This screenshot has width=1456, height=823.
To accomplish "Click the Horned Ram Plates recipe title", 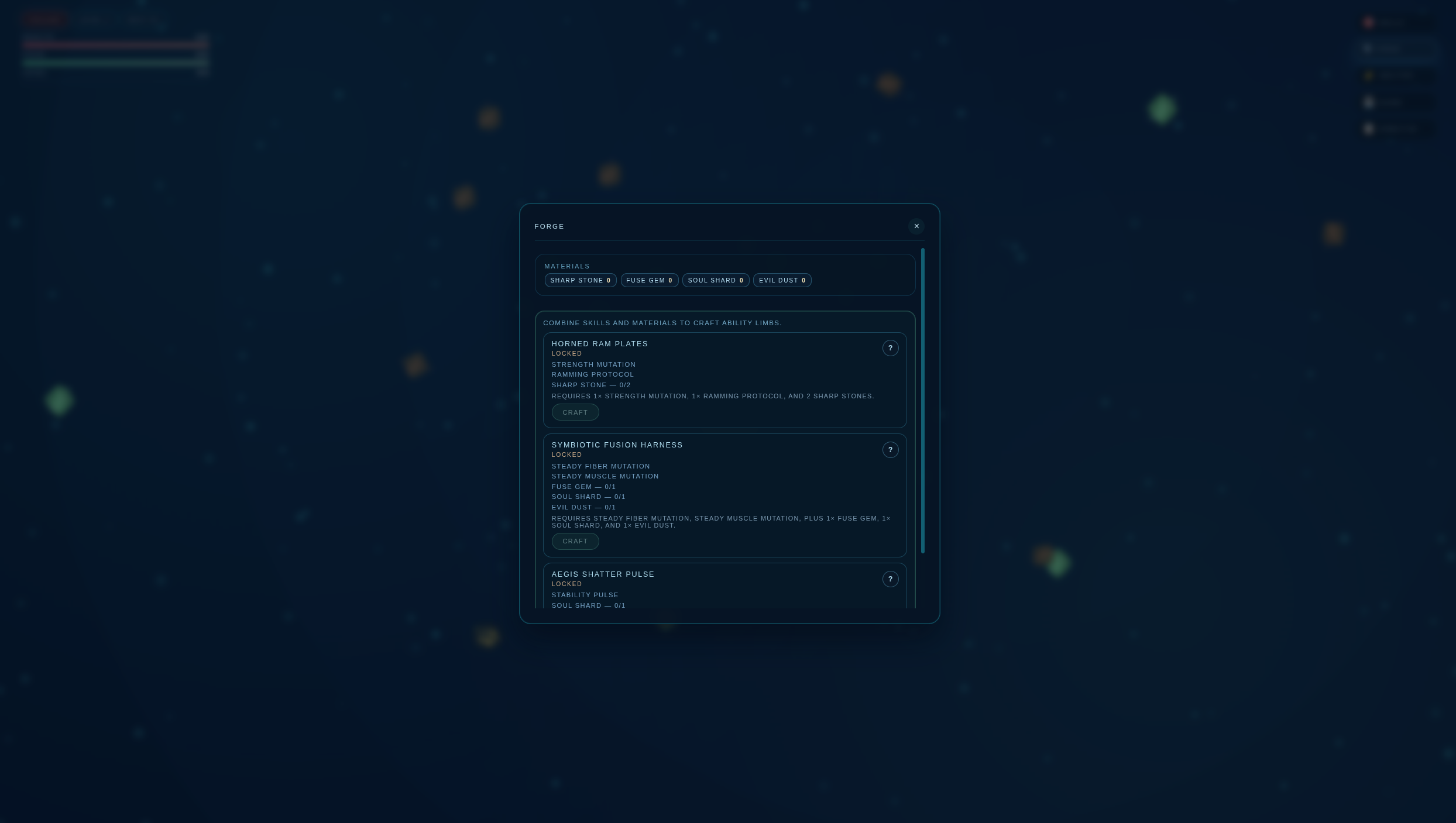I will tap(599, 344).
